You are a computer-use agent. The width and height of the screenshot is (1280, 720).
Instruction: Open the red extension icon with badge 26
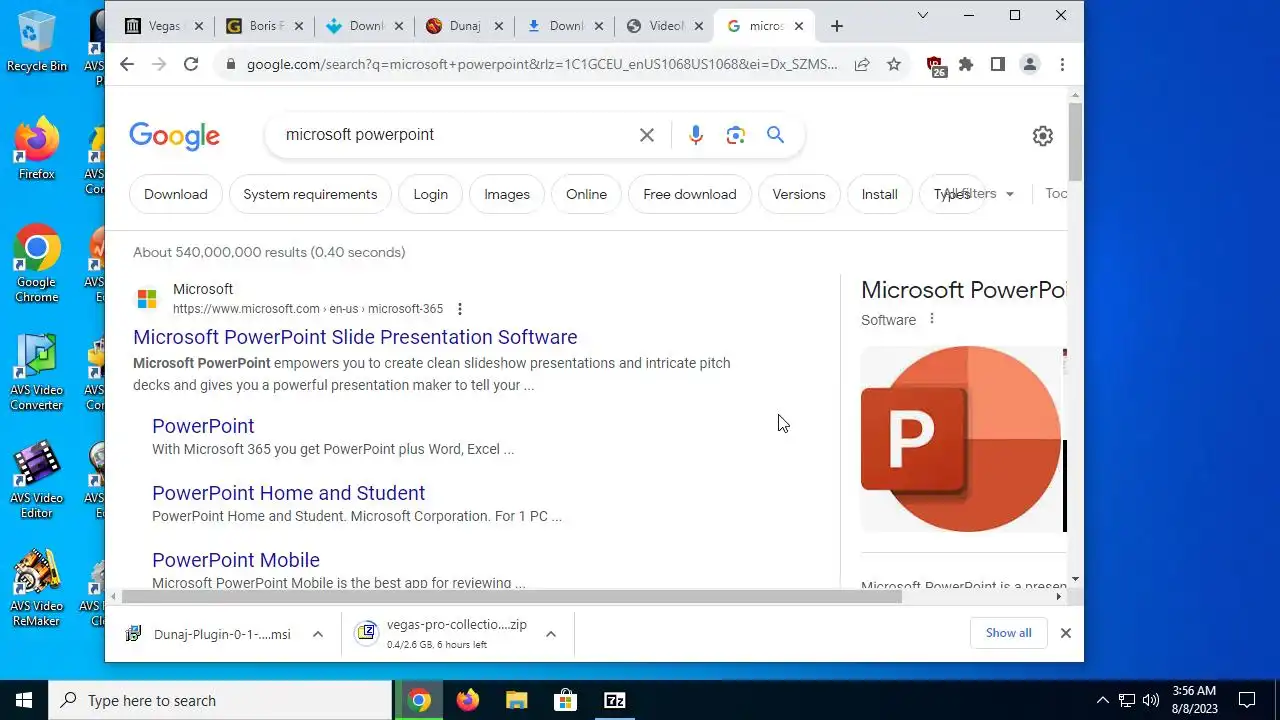coord(936,66)
